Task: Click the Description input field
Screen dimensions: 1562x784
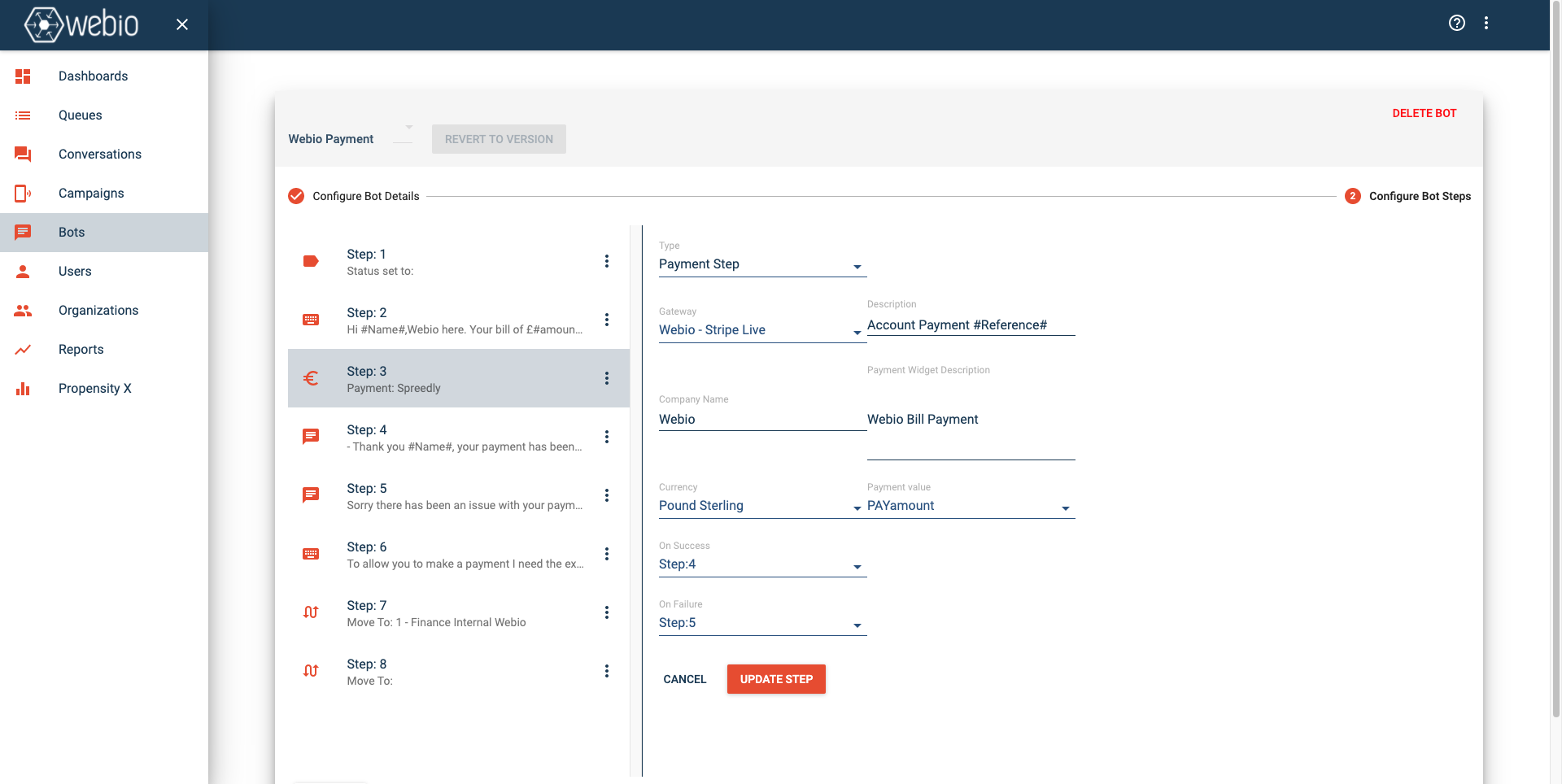Action: (x=971, y=325)
